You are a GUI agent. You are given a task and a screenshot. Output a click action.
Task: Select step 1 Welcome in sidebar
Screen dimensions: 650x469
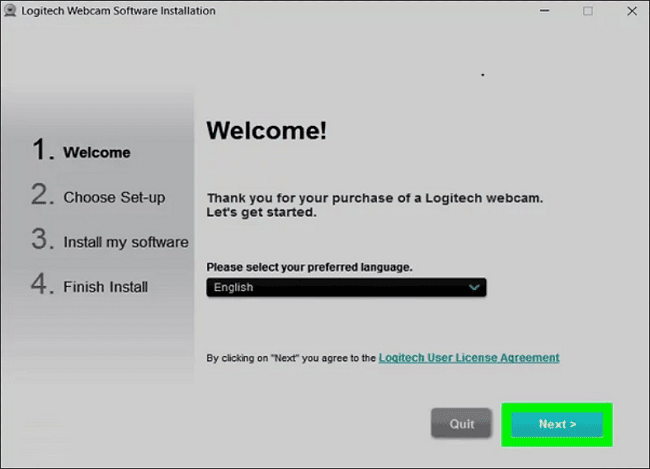pyautogui.click(x=81, y=151)
